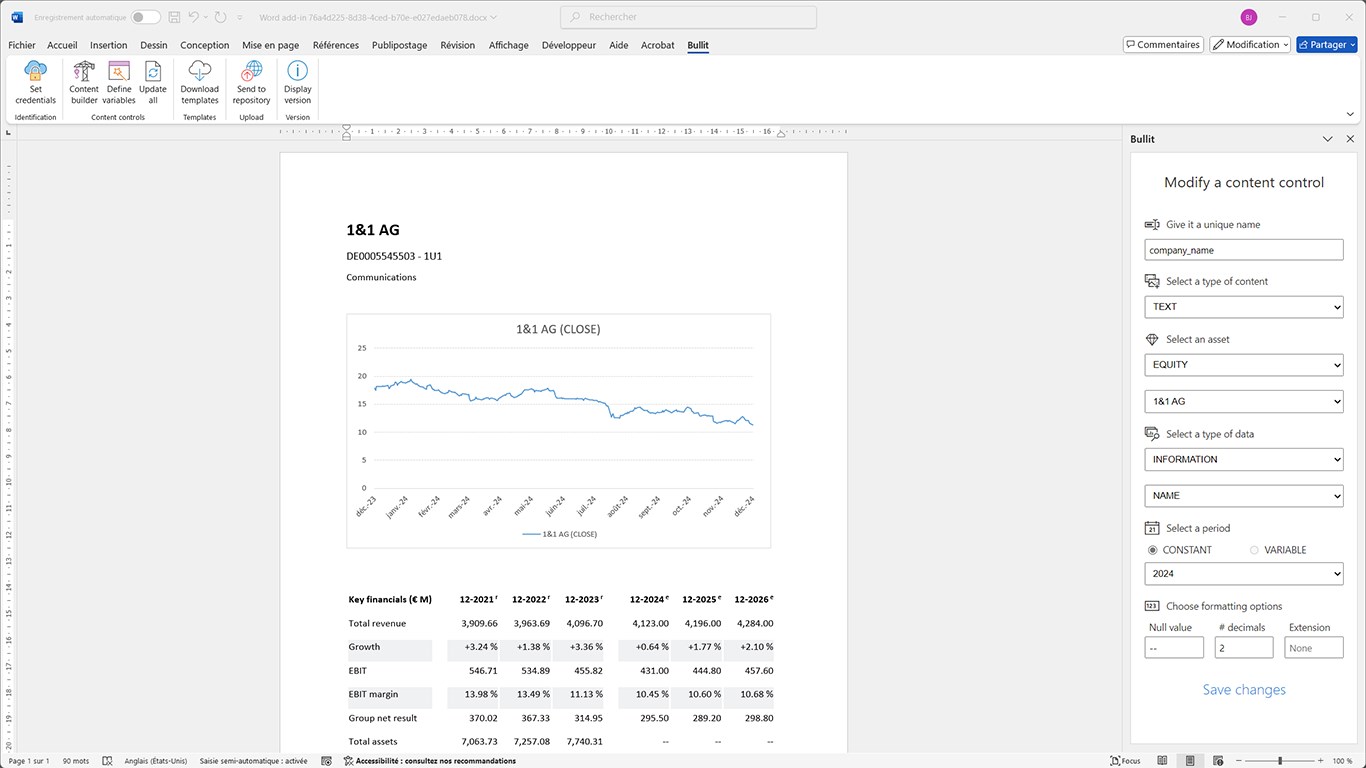Open the Modification mode dropdown
Image resolution: width=1366 pixels, height=768 pixels.
pos(1250,45)
